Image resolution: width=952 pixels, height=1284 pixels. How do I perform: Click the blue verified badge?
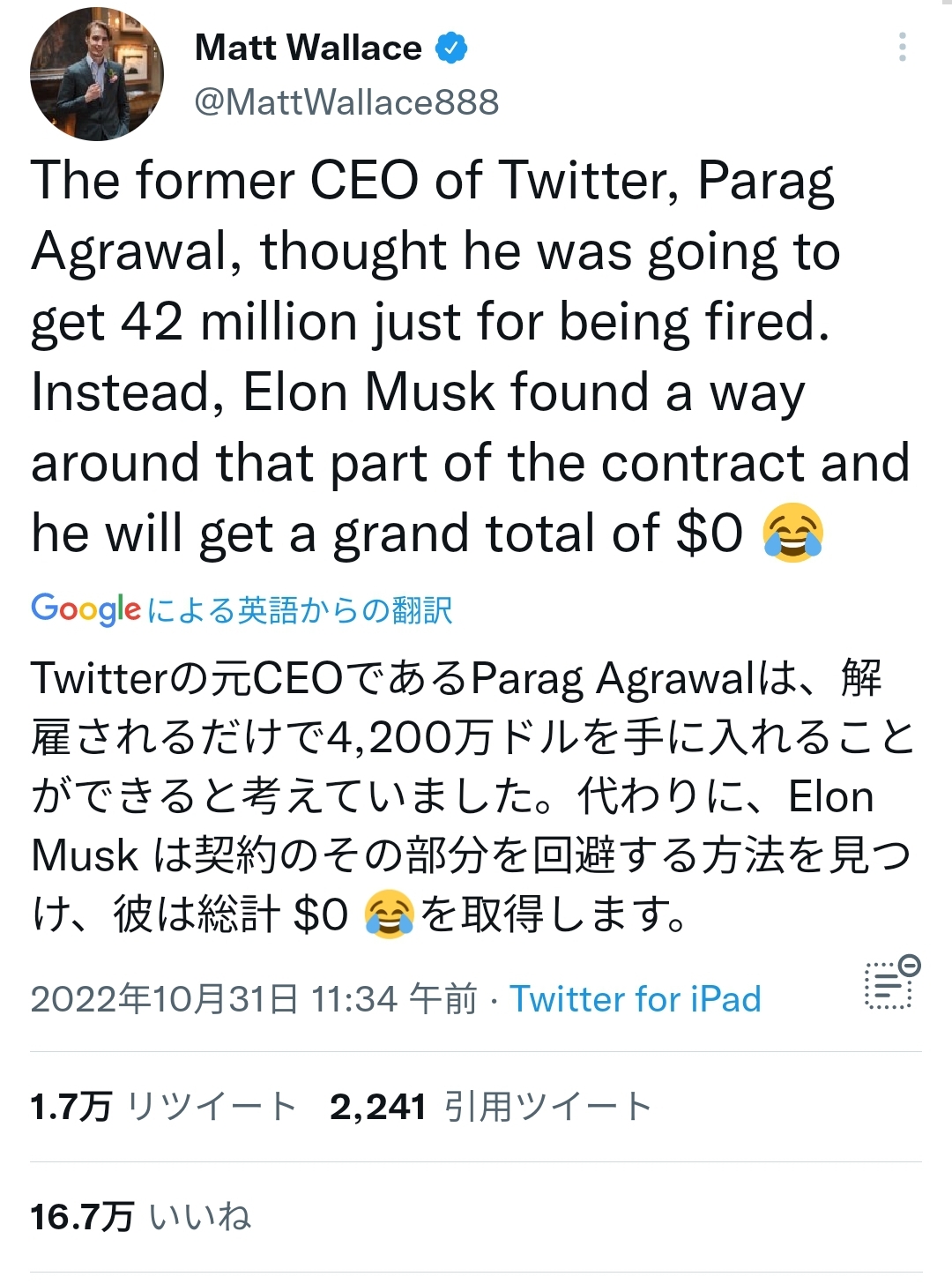pos(451,48)
